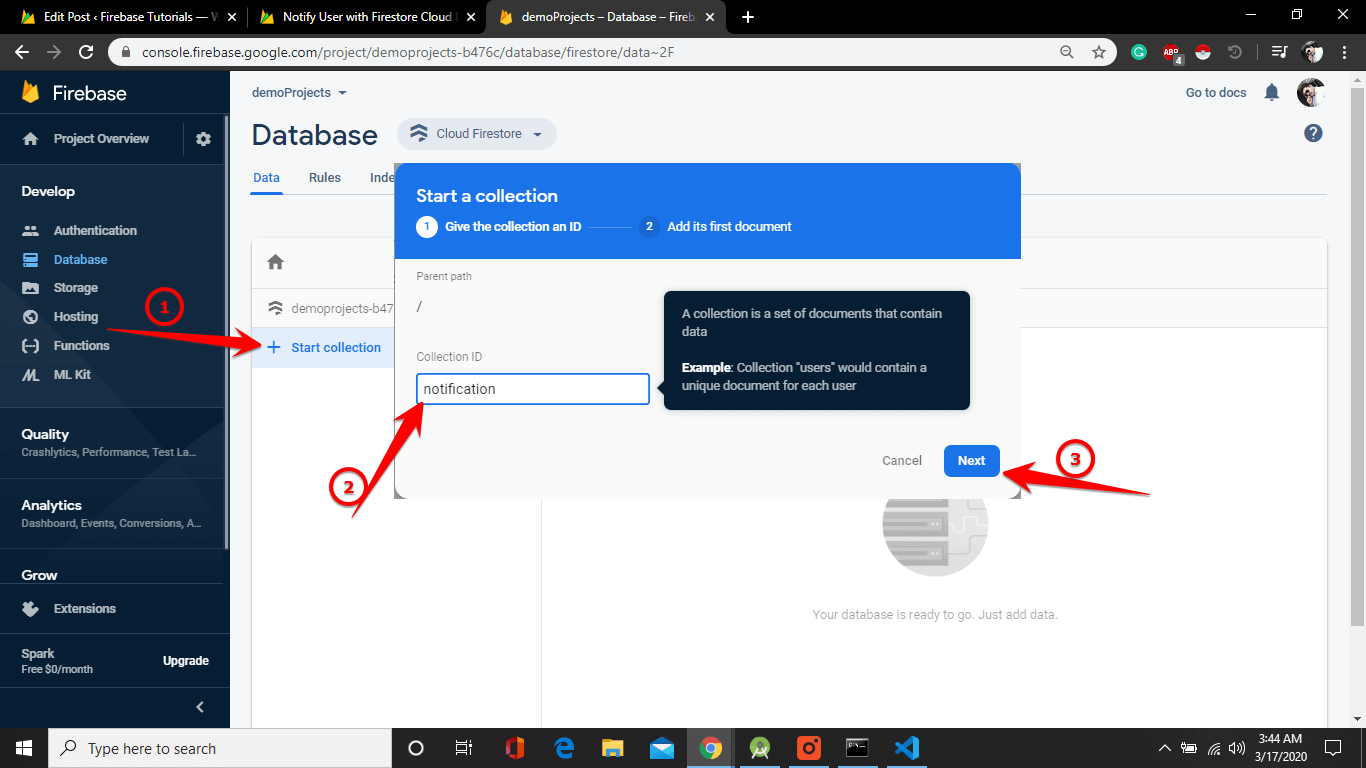Screen dimensions: 1366x768
Task: Open Visual Studio Code from taskbar
Action: (x=907, y=748)
